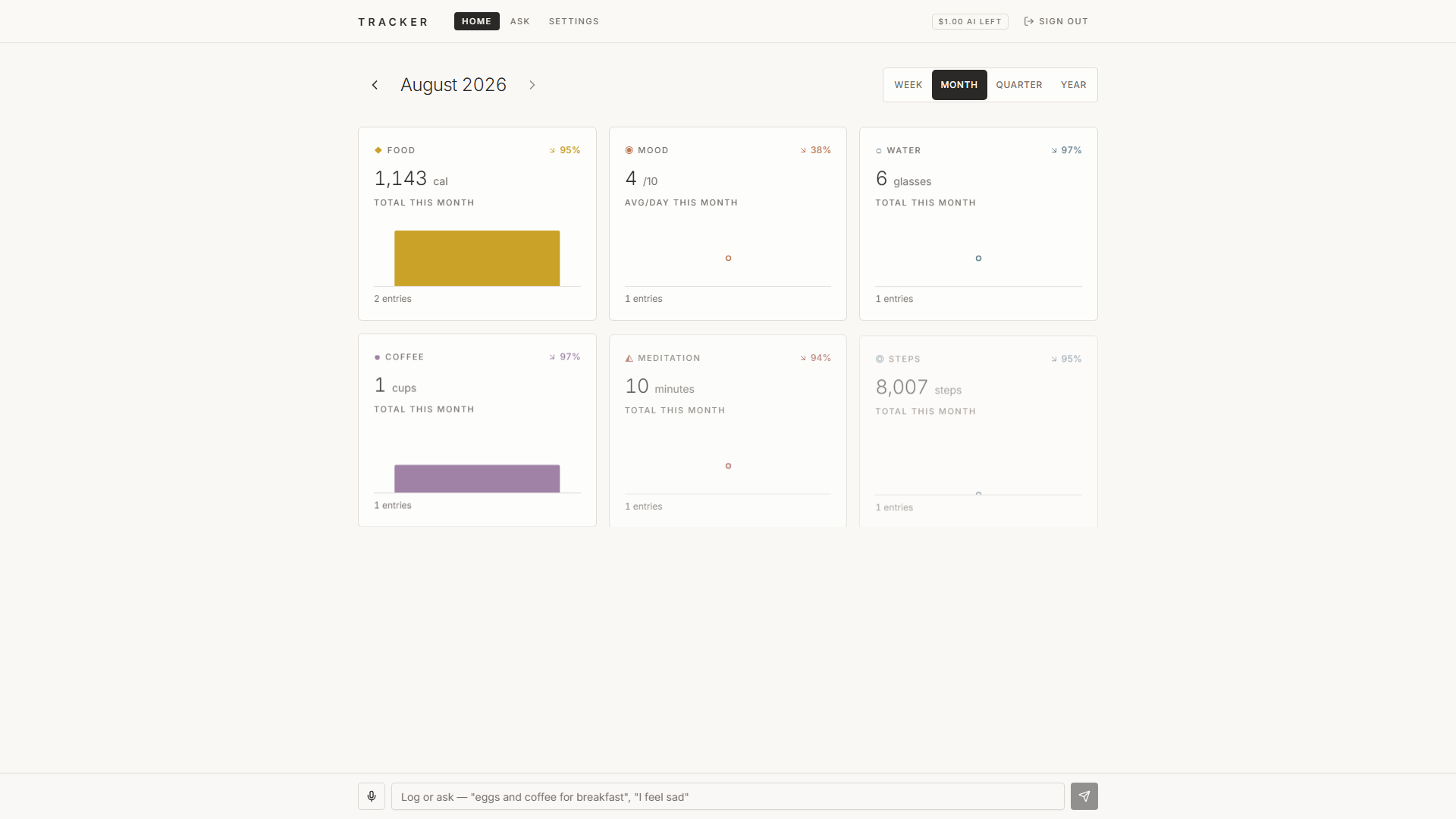Click the 6 glasses value
This screenshot has height=819, width=1456.
[903, 179]
